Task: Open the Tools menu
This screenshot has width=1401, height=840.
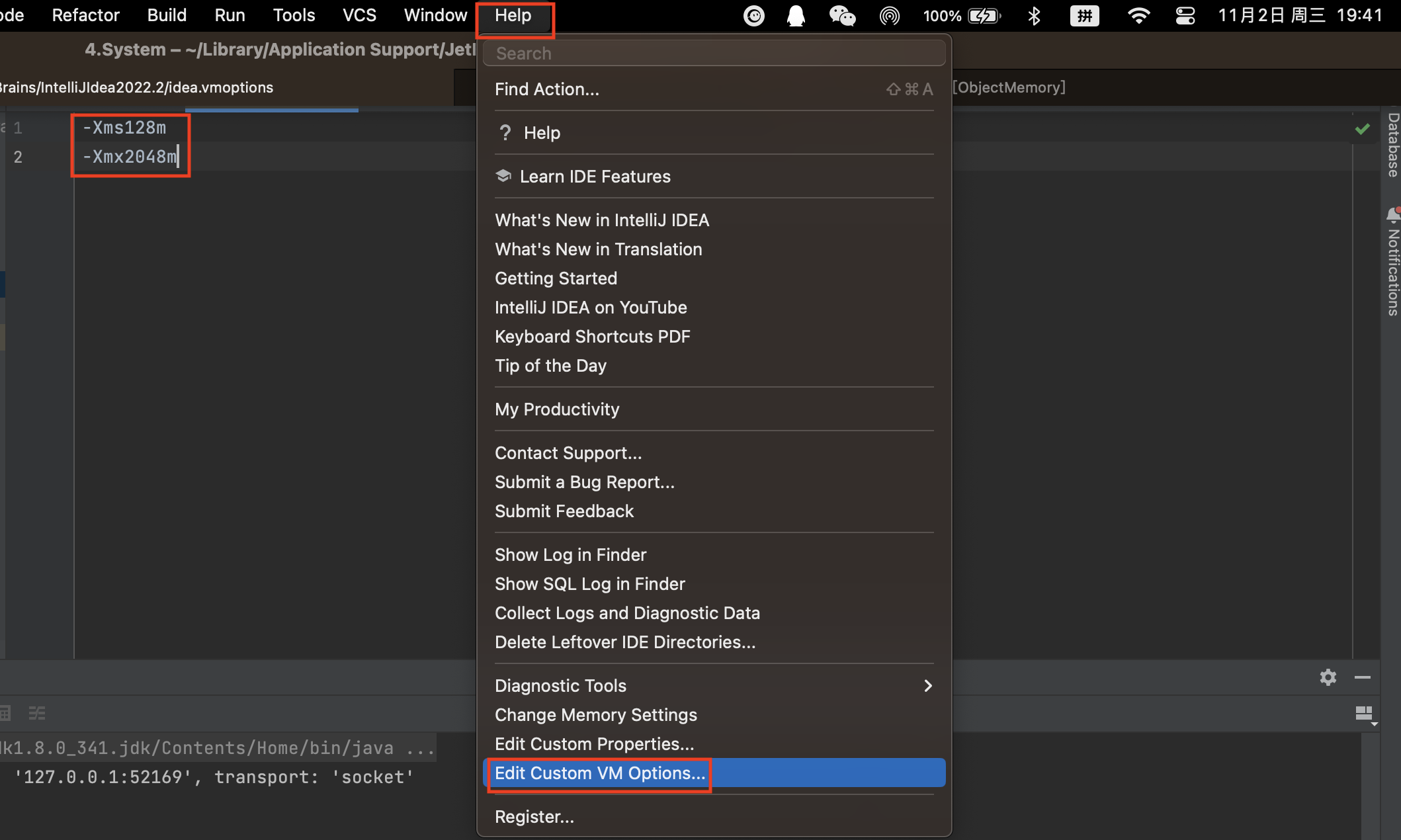Action: pyautogui.click(x=294, y=15)
